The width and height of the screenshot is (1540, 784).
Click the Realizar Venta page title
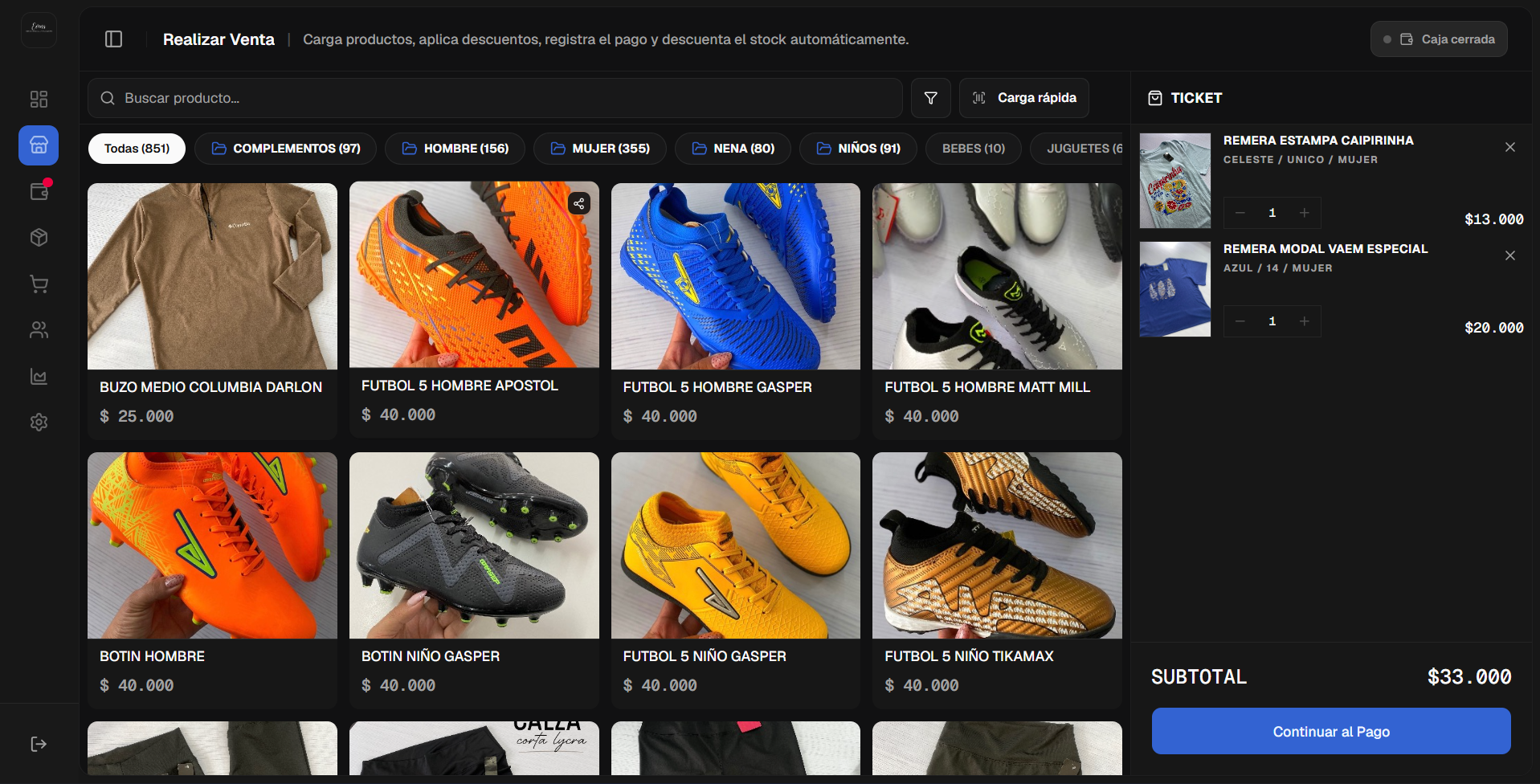(x=219, y=39)
